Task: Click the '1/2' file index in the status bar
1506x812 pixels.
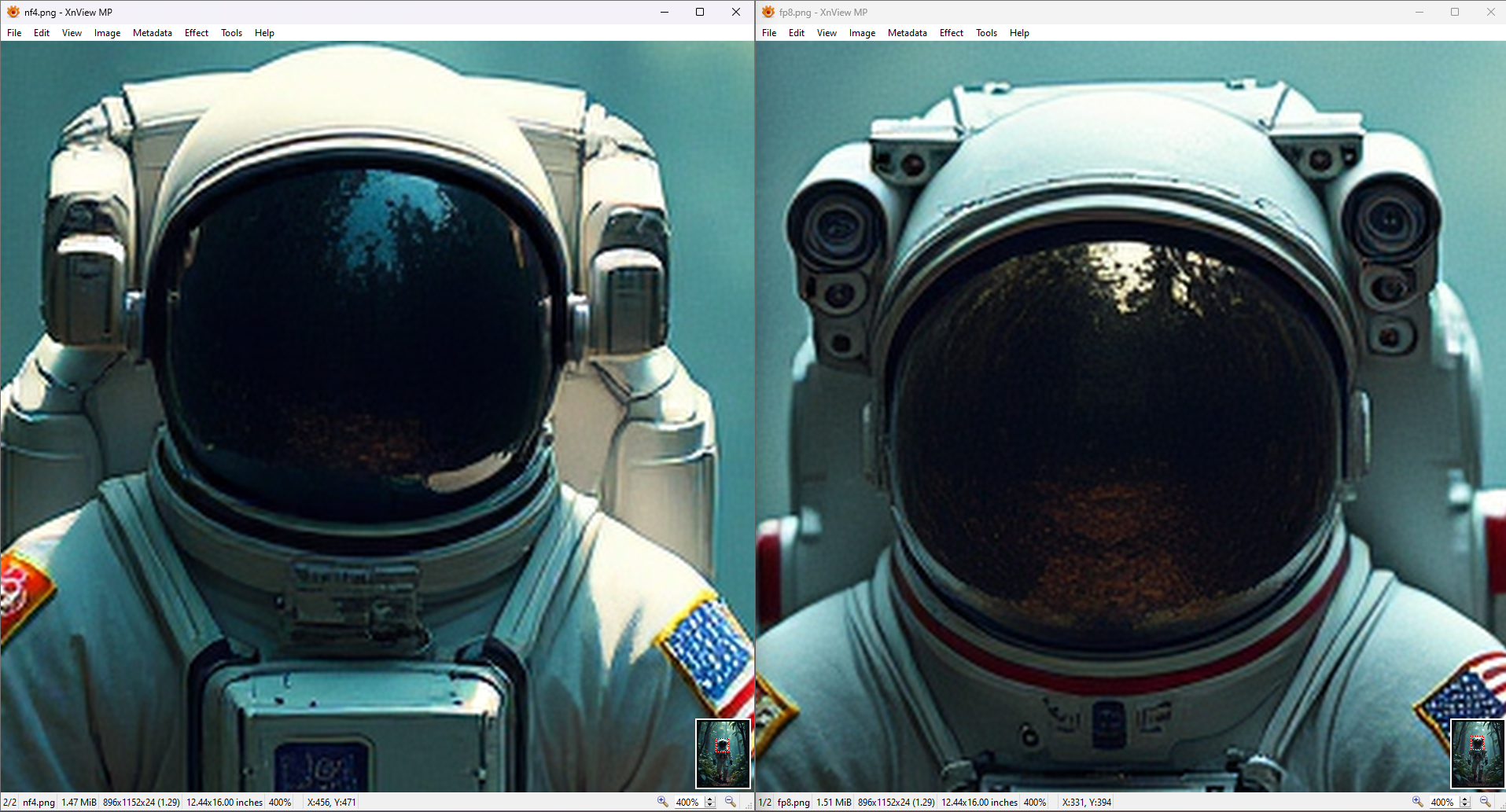Action: pos(764,803)
